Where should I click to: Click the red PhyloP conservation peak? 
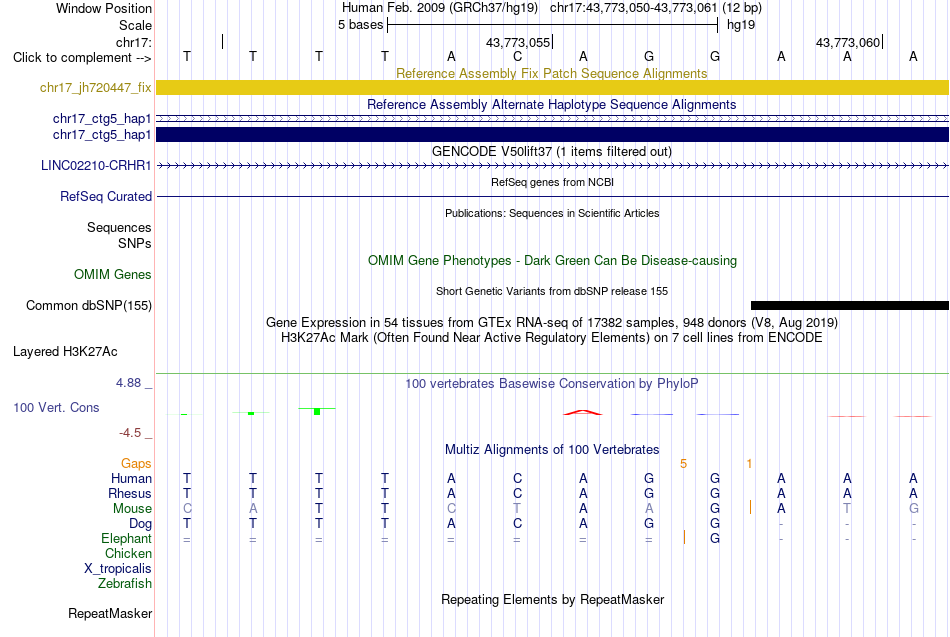(x=583, y=413)
